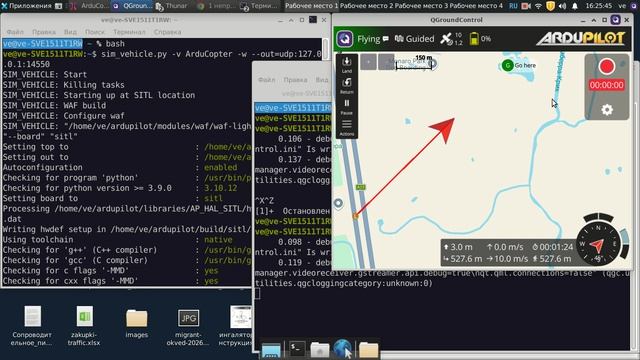
Task: Open the Терминал menu in left terminal
Action: 129,32
